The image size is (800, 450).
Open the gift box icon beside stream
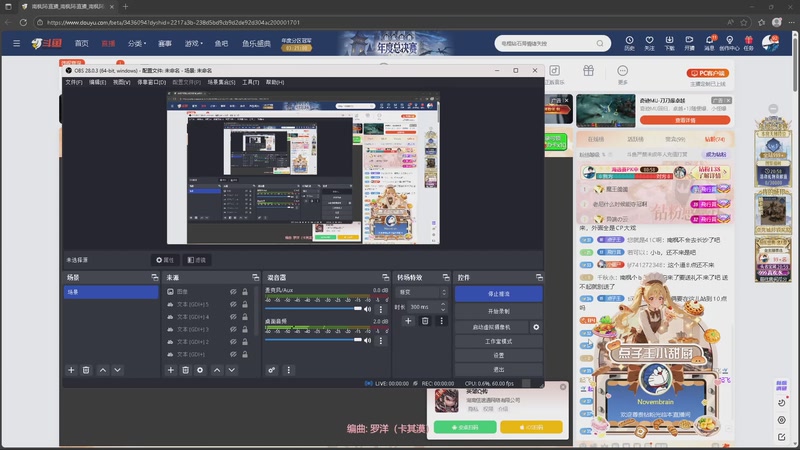pyautogui.click(x=588, y=71)
